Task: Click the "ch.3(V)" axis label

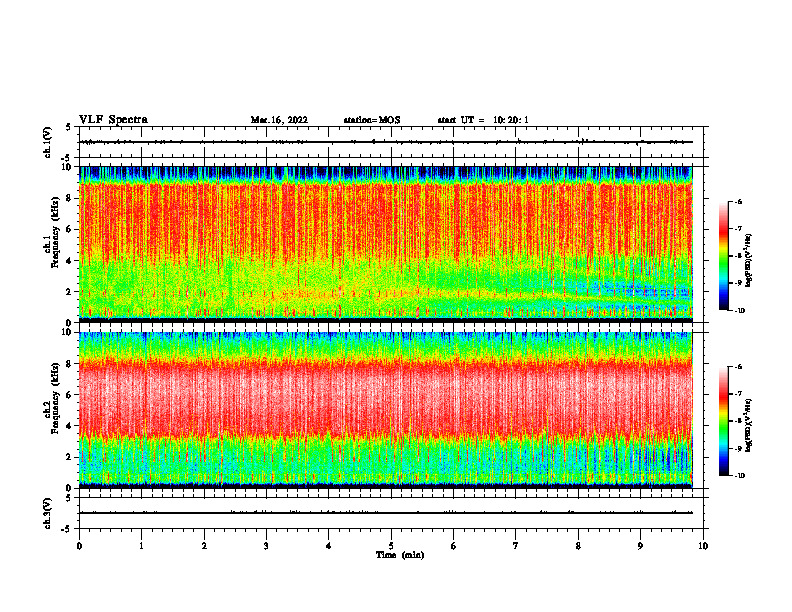Action: (47, 513)
